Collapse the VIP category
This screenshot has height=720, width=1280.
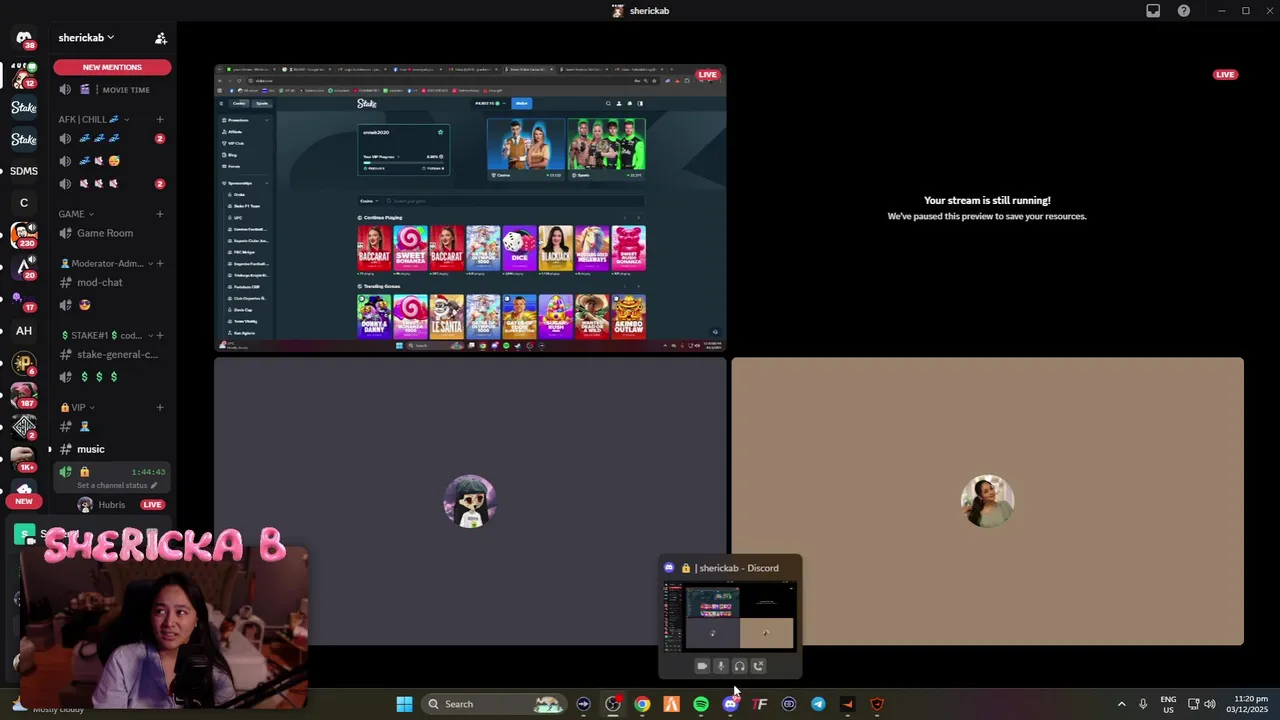(76, 407)
